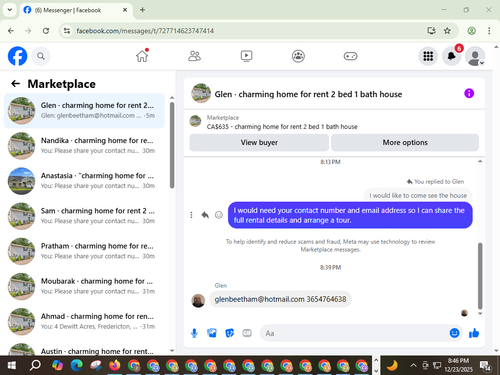
Task: Open the Facebook search icon
Action: 41,56
